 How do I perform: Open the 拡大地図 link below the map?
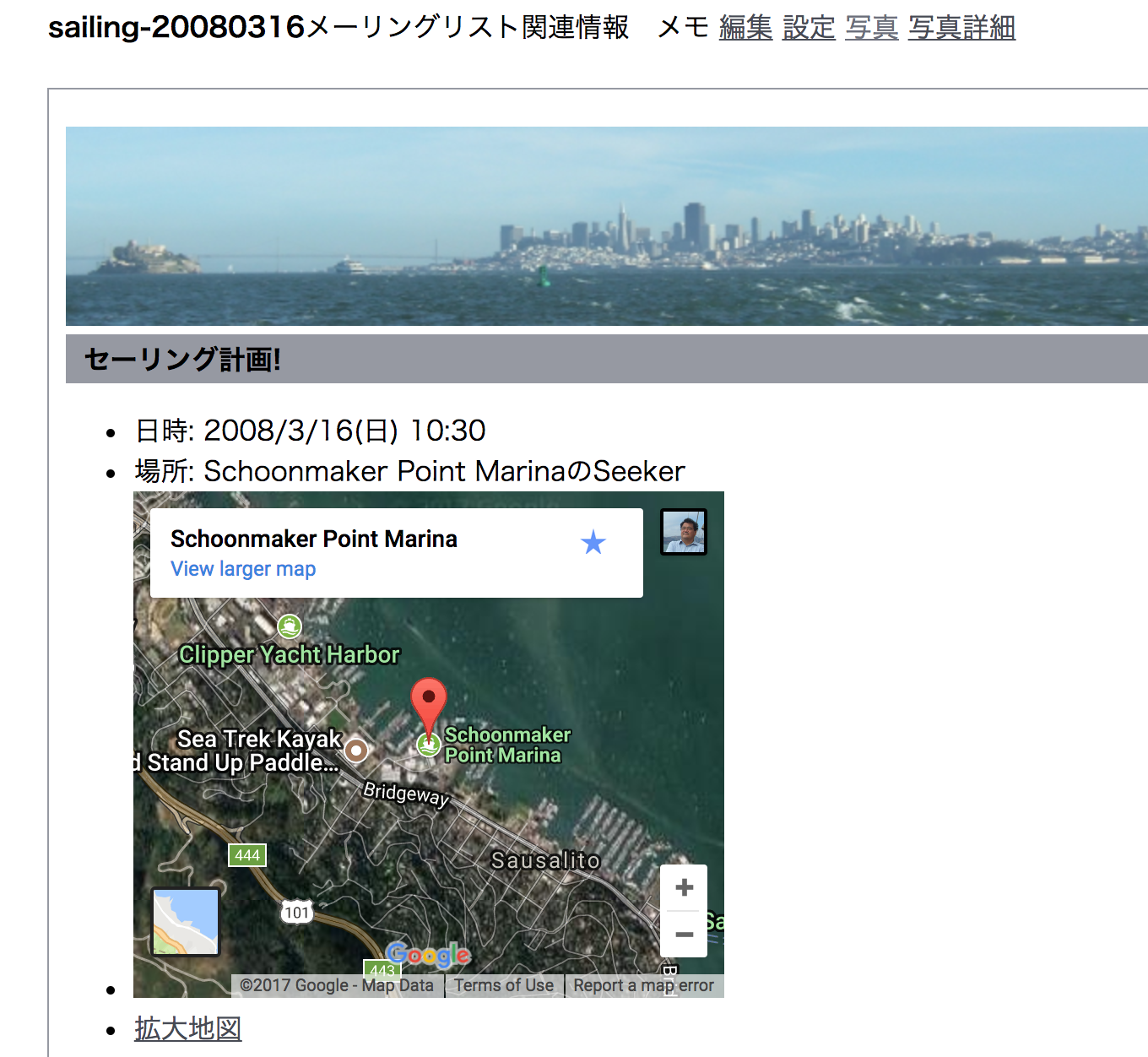pyautogui.click(x=187, y=1028)
